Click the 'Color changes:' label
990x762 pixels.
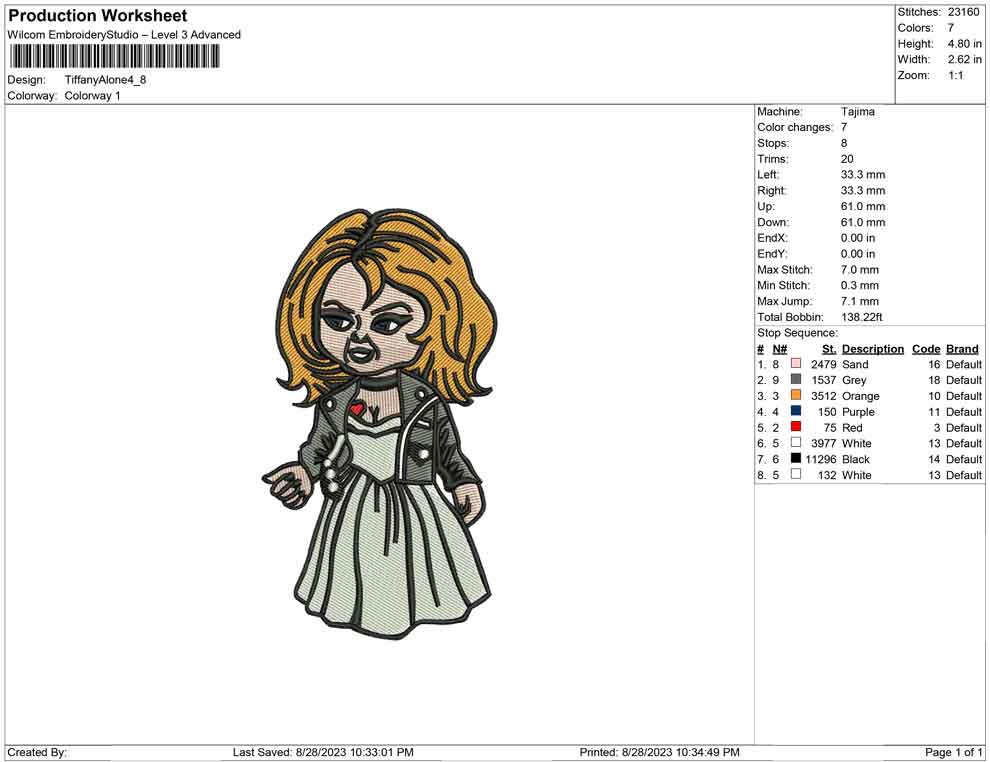tap(795, 128)
